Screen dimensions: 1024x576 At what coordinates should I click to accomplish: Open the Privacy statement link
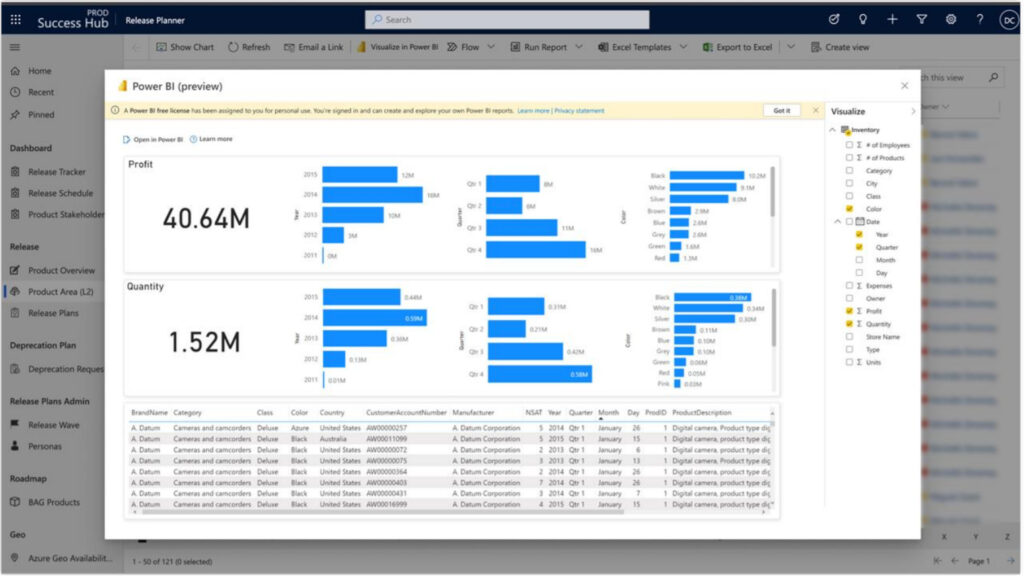(x=579, y=111)
